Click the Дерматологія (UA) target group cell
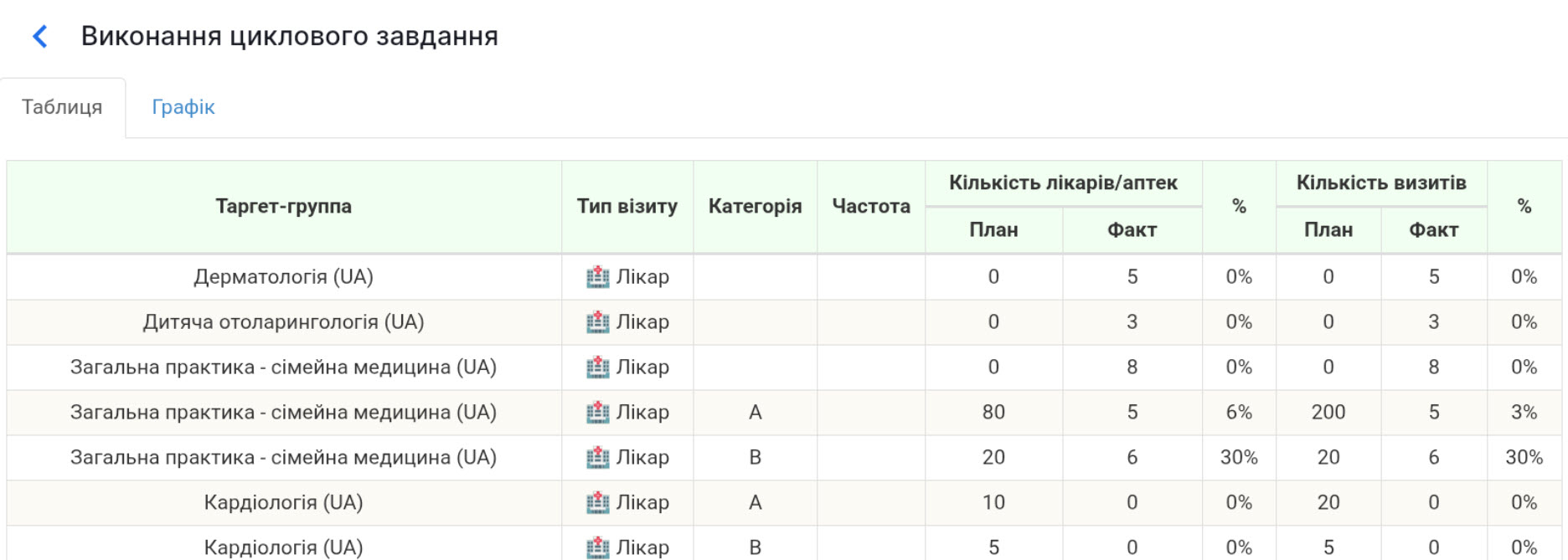 tap(283, 277)
